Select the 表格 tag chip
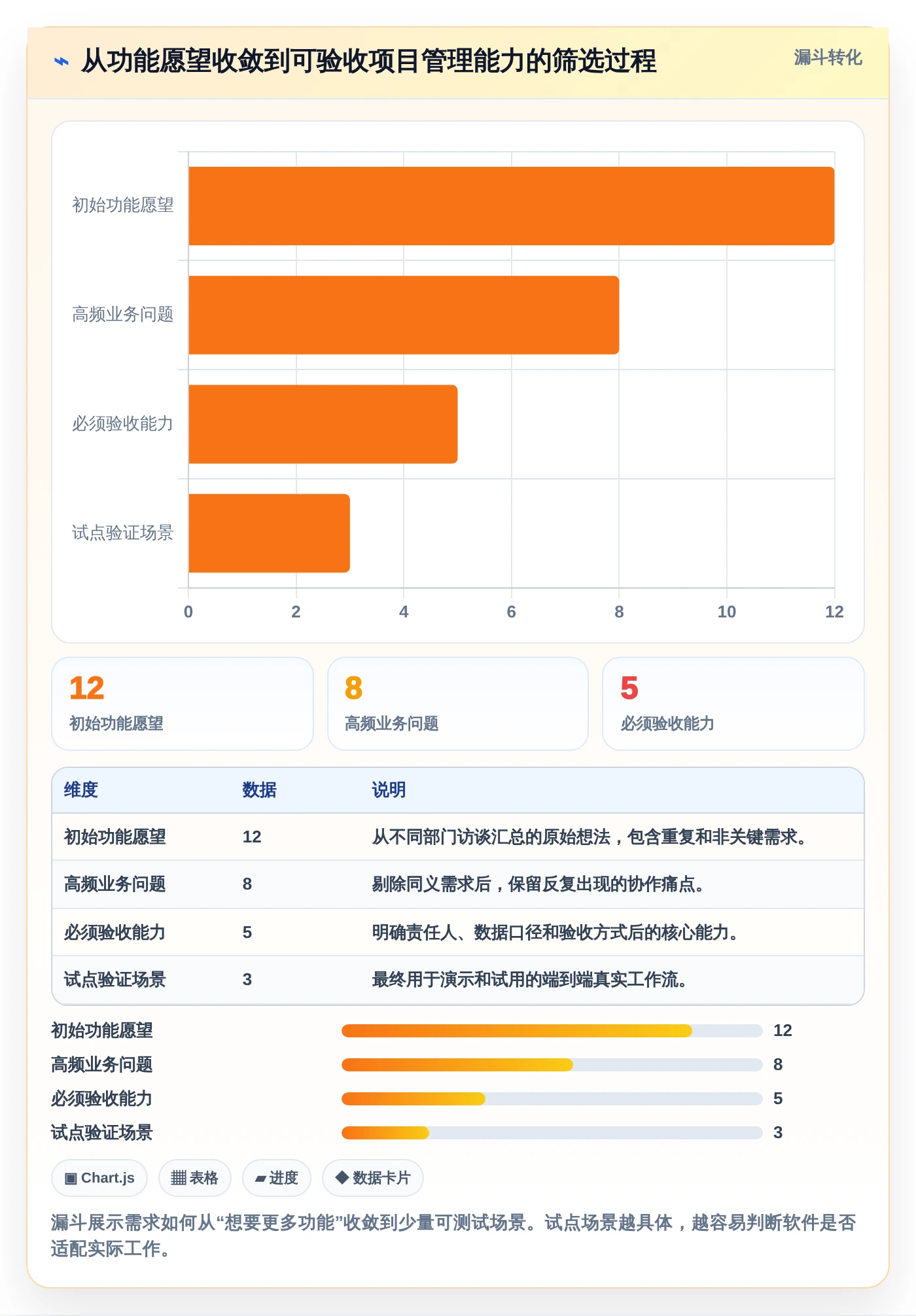Screen dimensions: 916x1316 click(x=194, y=1177)
